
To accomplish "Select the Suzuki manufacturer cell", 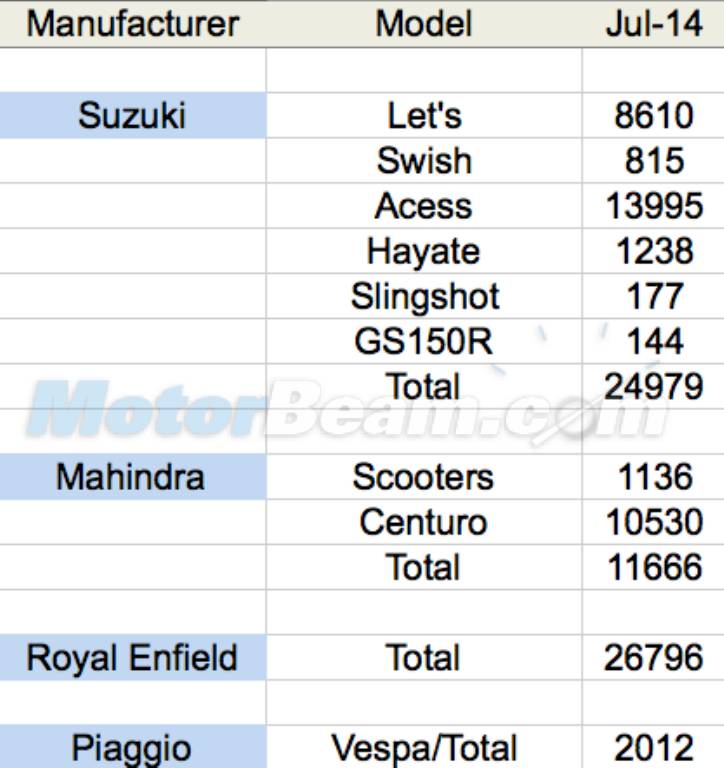I will 132,116.
